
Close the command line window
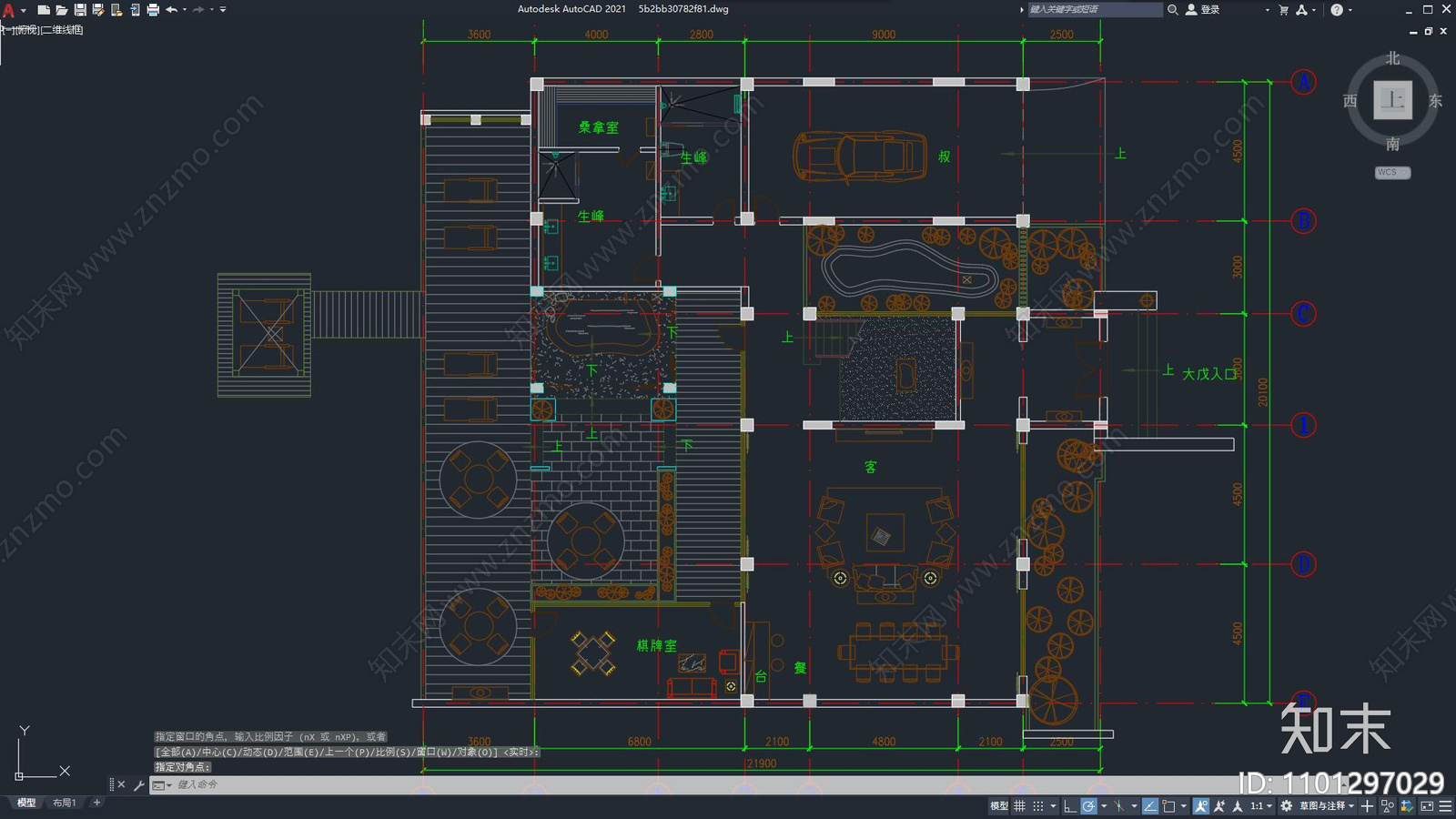pyautogui.click(x=121, y=784)
